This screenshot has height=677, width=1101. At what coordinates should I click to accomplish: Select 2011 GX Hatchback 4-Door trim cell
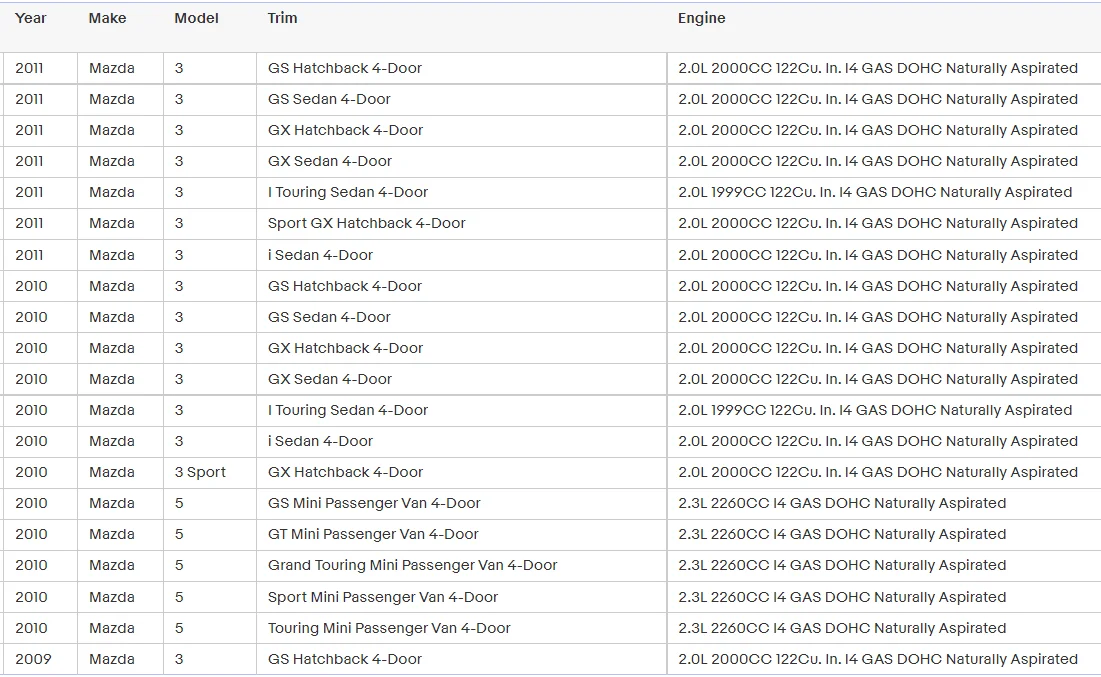(x=461, y=130)
